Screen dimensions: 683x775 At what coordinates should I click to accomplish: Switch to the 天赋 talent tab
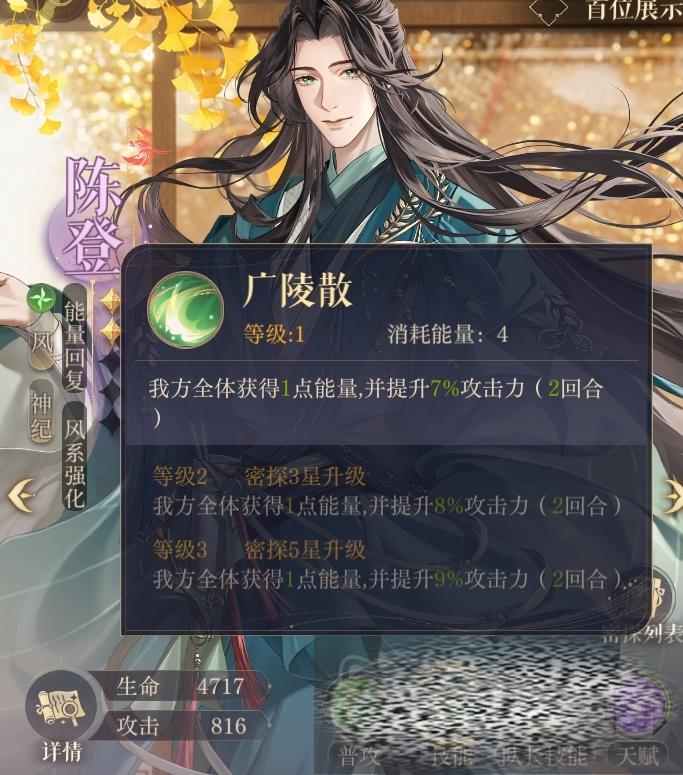(x=639, y=756)
